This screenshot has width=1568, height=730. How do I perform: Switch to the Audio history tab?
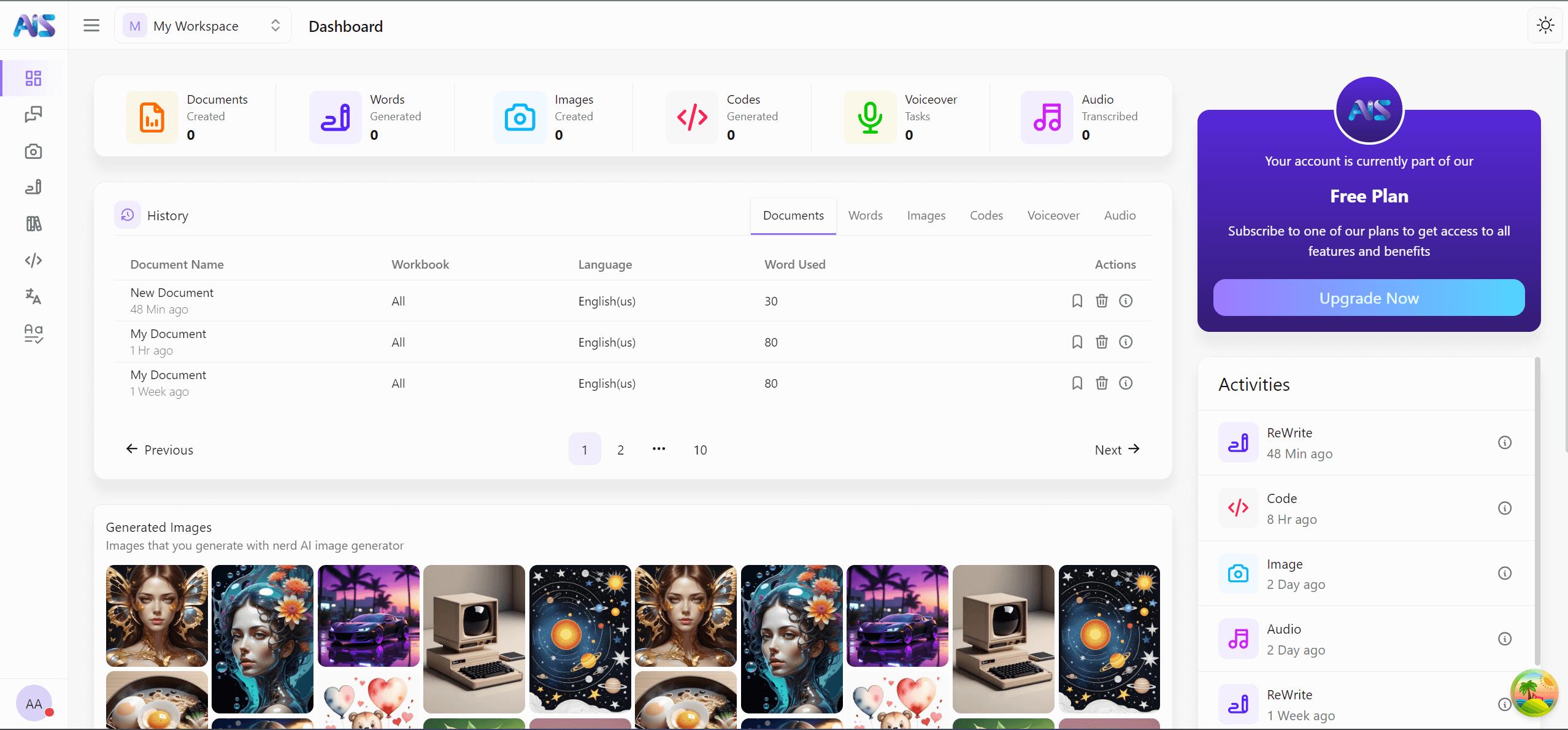(1120, 215)
